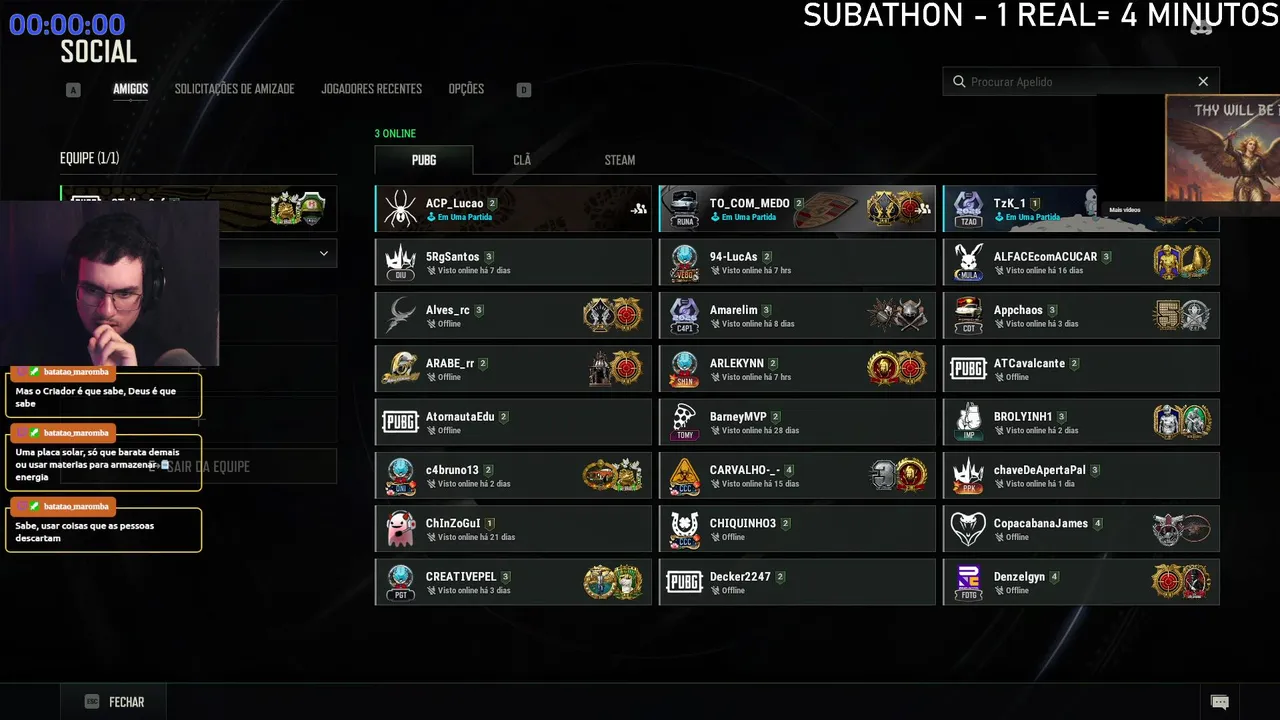This screenshot has width=1280, height=720.
Task: Click the magnifier icon in the nickname search field
Action: click(959, 82)
